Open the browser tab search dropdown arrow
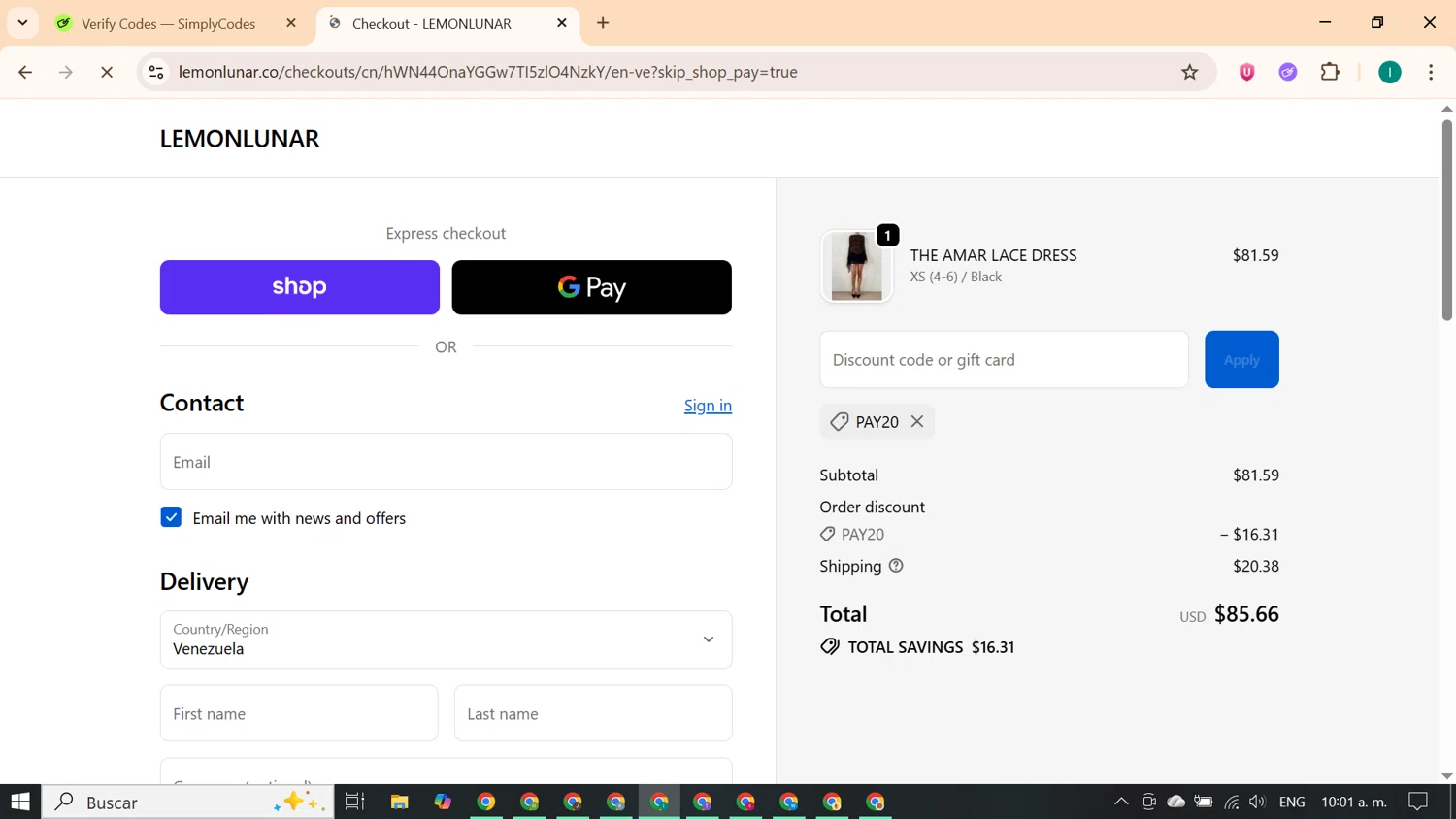The height and width of the screenshot is (819, 1456). 22,22
